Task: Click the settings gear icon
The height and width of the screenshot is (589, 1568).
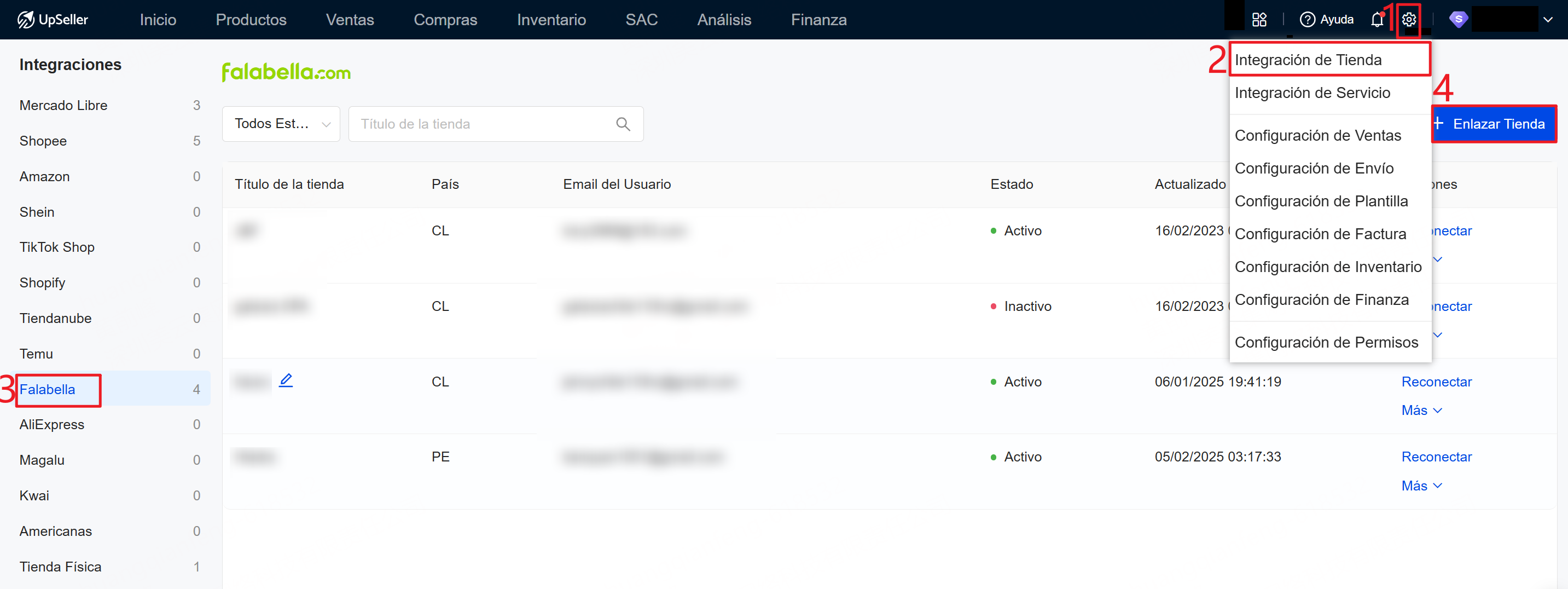Action: click(1409, 20)
